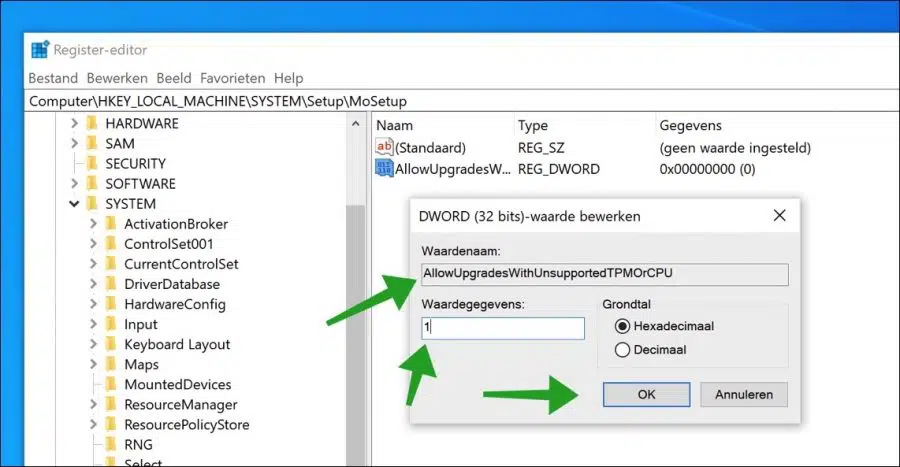900x467 pixels.
Task: Click the tree pane vertical scrollbar thumb
Action: click(x=355, y=336)
